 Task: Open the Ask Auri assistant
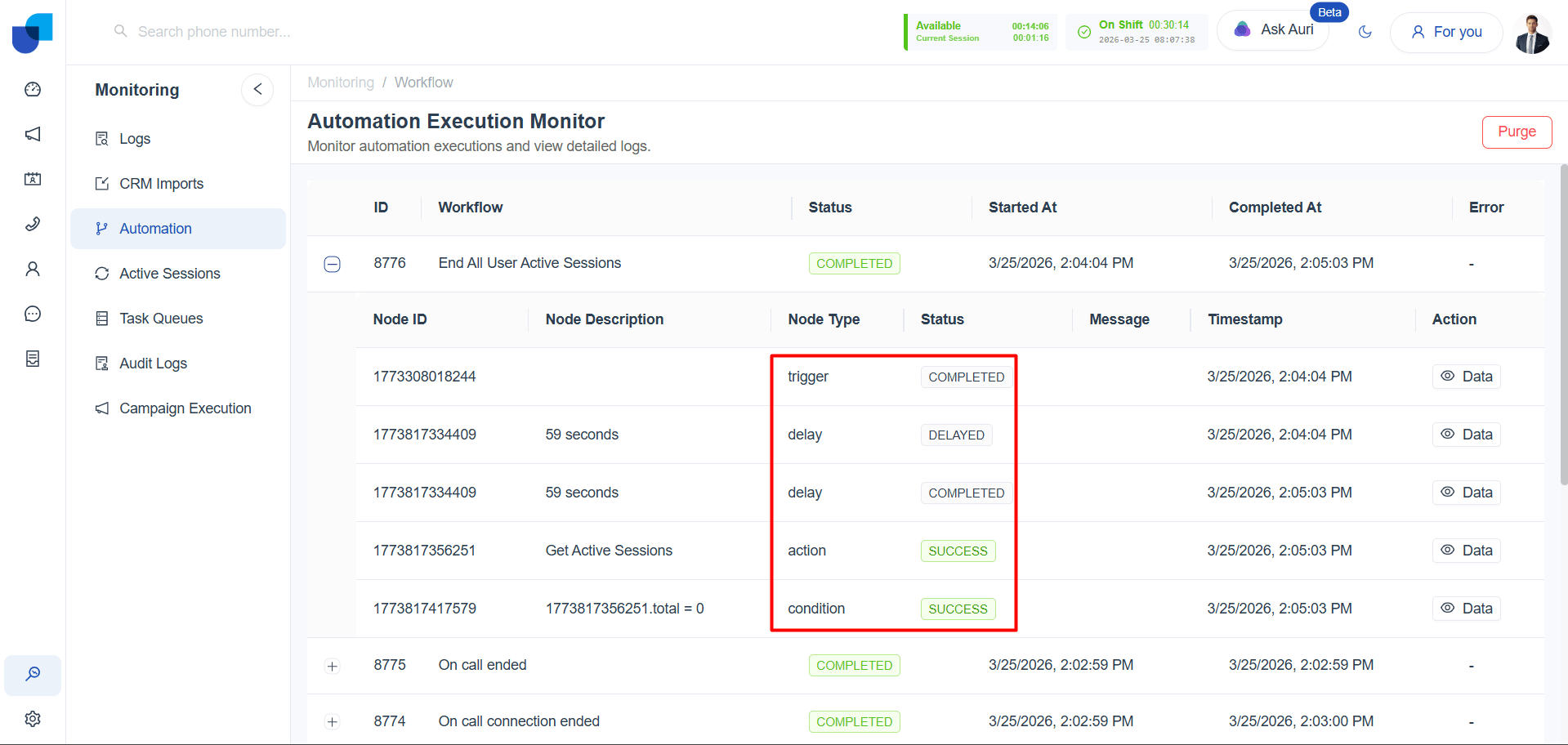pos(1272,29)
